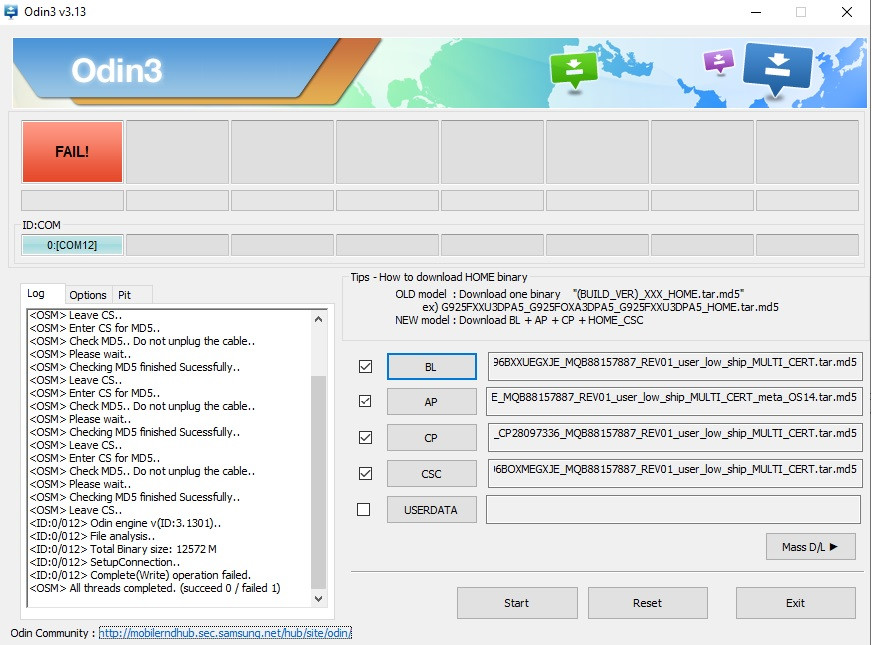Click the log scrollbar down arrow
The width and height of the screenshot is (872, 645).
point(319,598)
